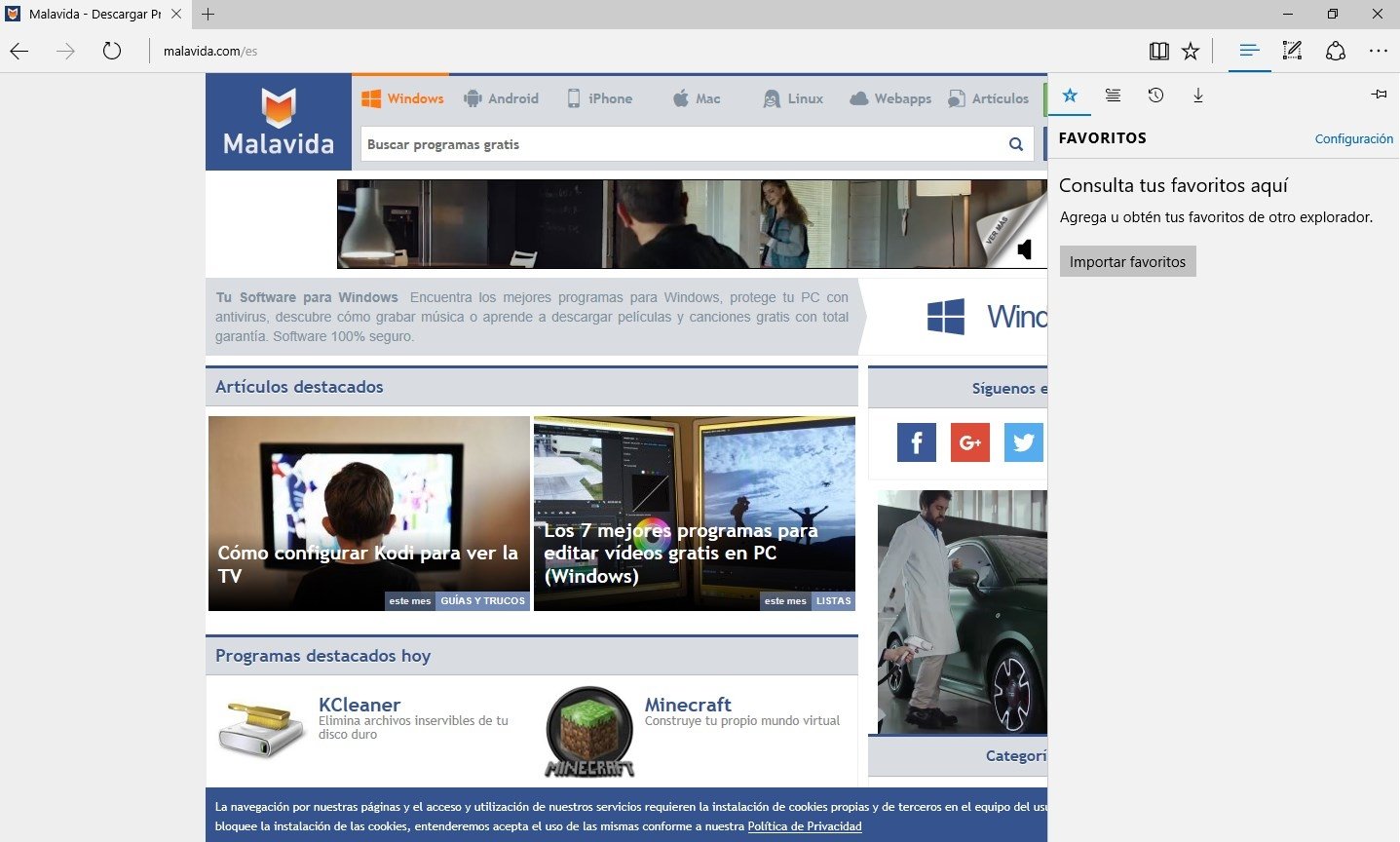Click the Malavida logo

click(x=279, y=122)
